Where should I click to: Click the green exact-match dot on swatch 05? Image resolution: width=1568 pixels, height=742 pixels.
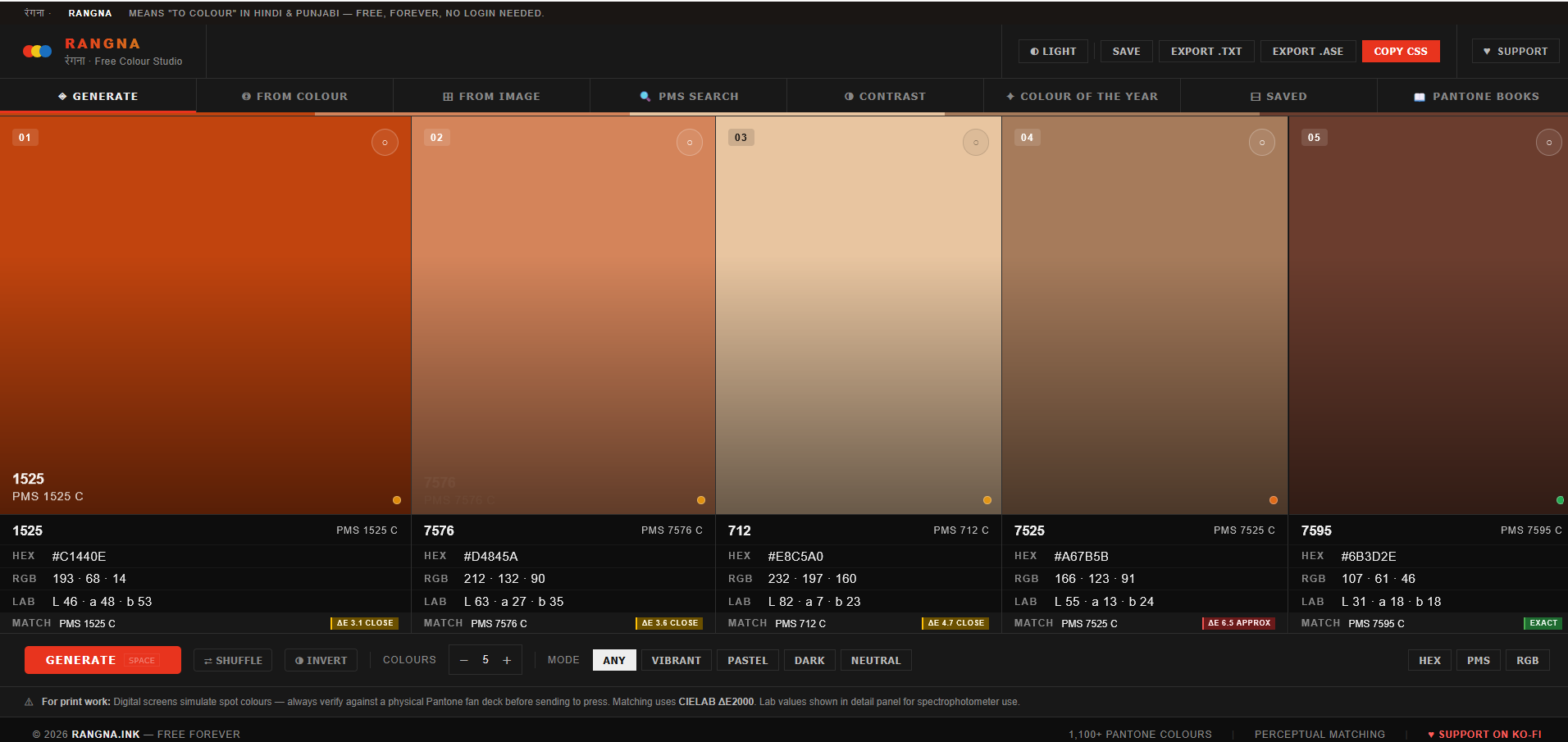coord(1560,500)
